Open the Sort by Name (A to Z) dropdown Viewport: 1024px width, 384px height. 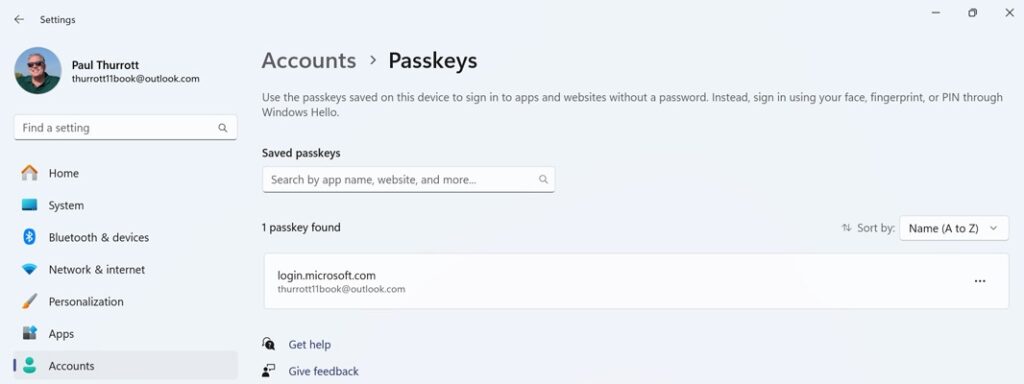(x=954, y=229)
